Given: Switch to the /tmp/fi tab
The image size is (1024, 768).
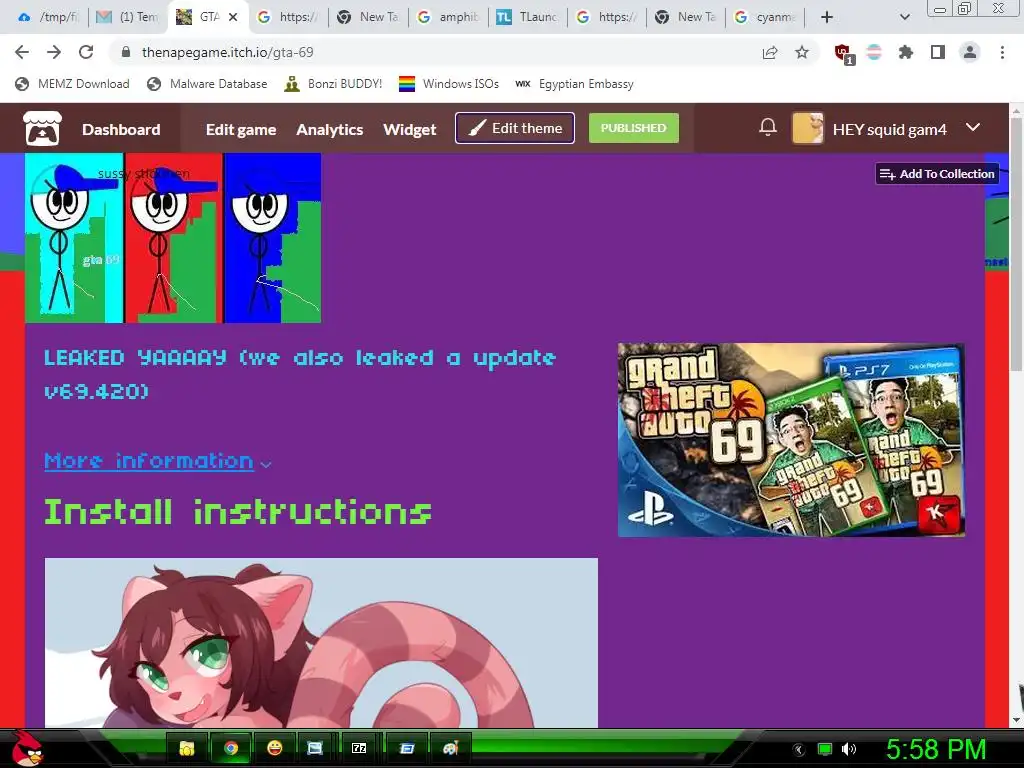Looking at the screenshot, I should pos(48,18).
